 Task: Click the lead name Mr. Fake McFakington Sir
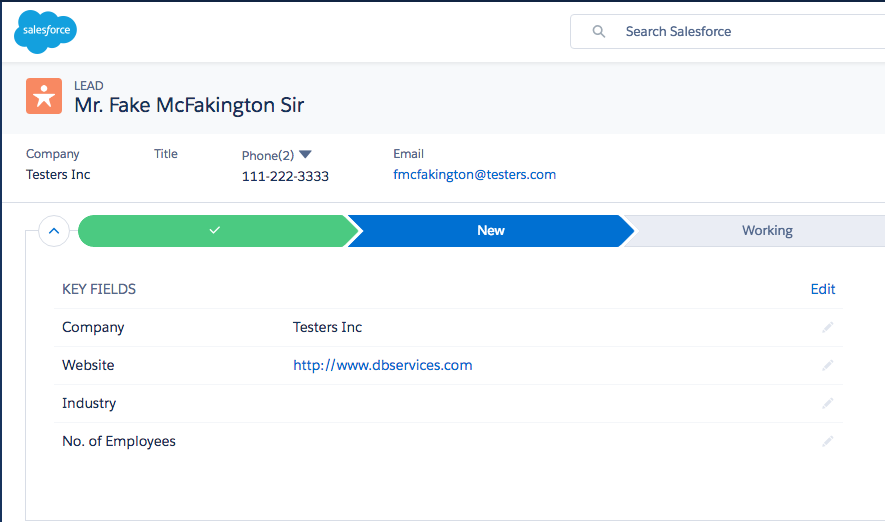click(x=189, y=105)
